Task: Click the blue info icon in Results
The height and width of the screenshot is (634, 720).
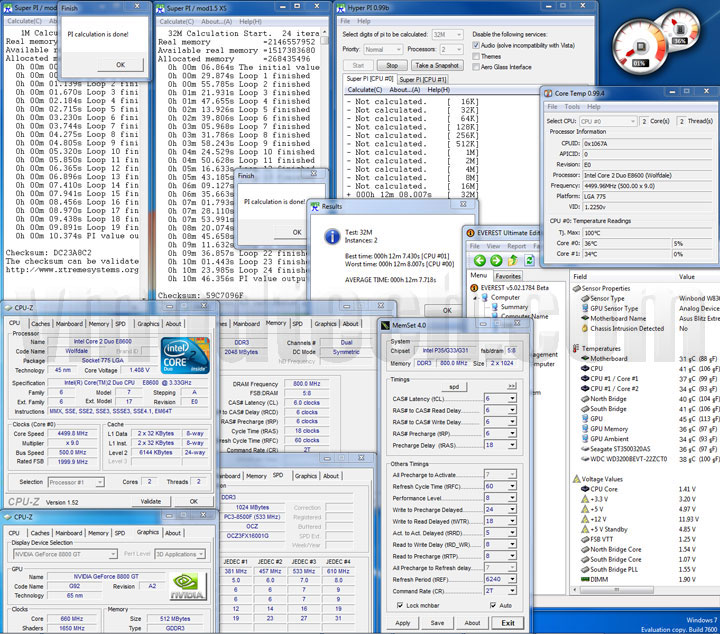Action: click(332, 236)
